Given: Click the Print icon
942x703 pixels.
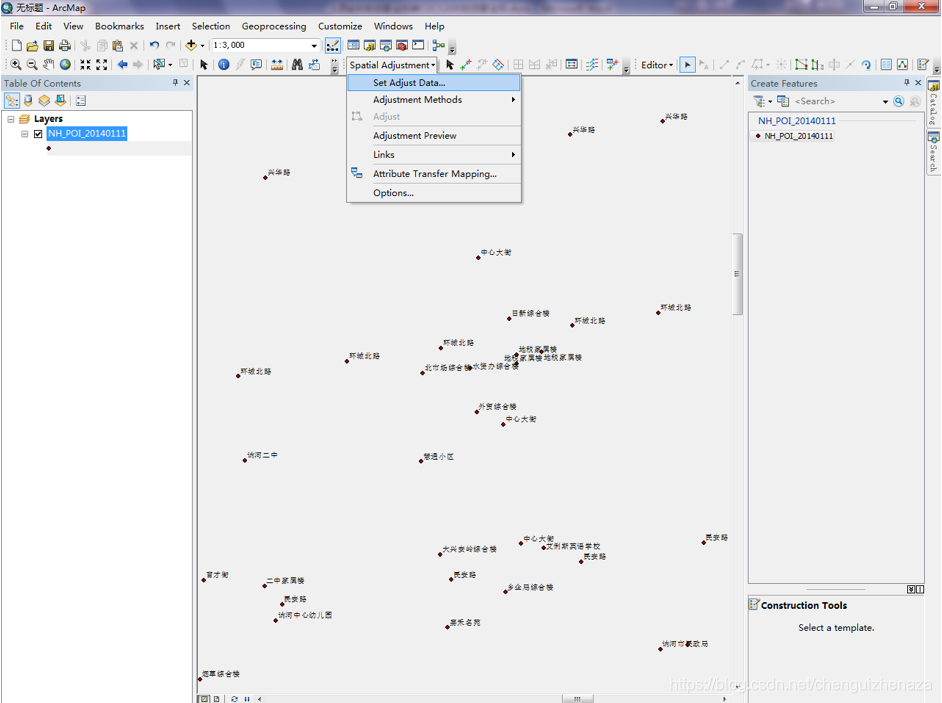Looking at the screenshot, I should [65, 45].
